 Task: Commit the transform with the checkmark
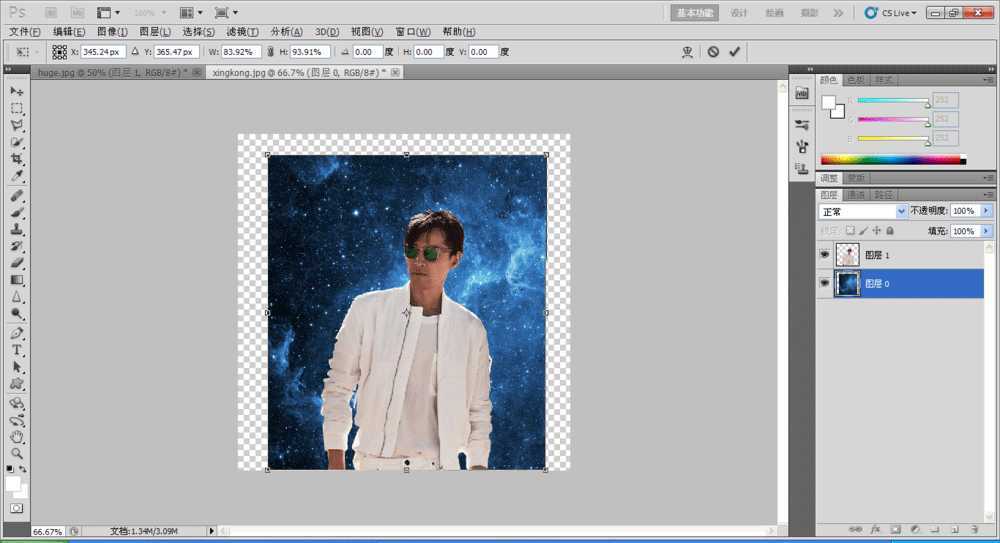point(735,51)
